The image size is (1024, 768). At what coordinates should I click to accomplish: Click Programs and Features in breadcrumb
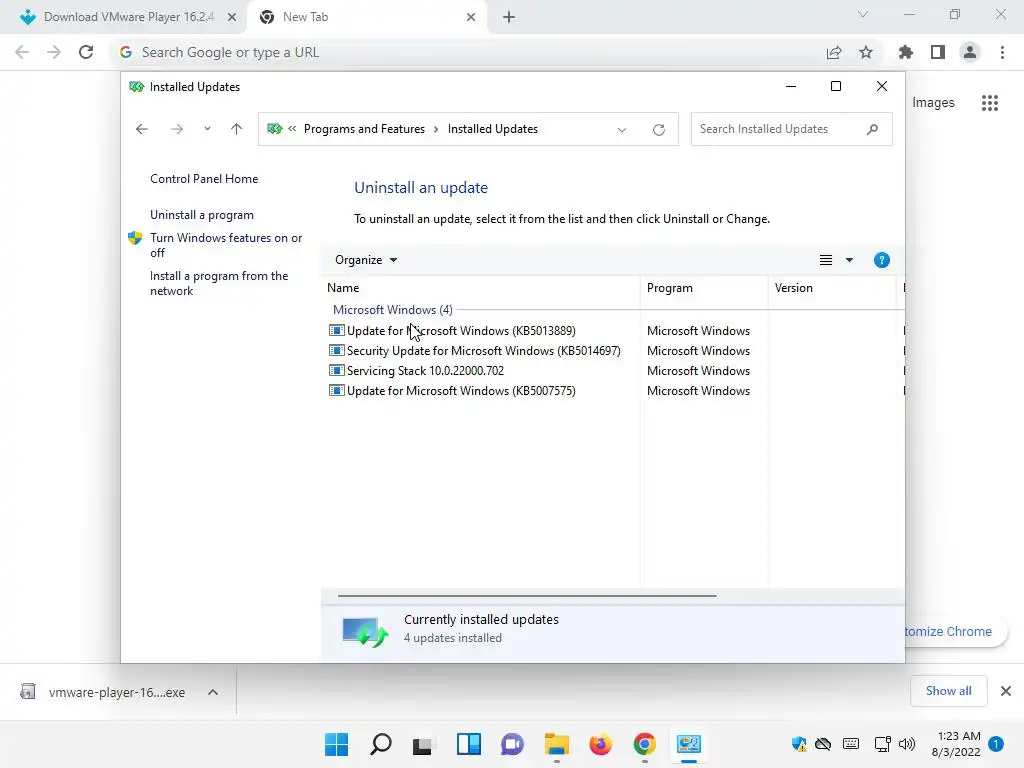tap(364, 129)
